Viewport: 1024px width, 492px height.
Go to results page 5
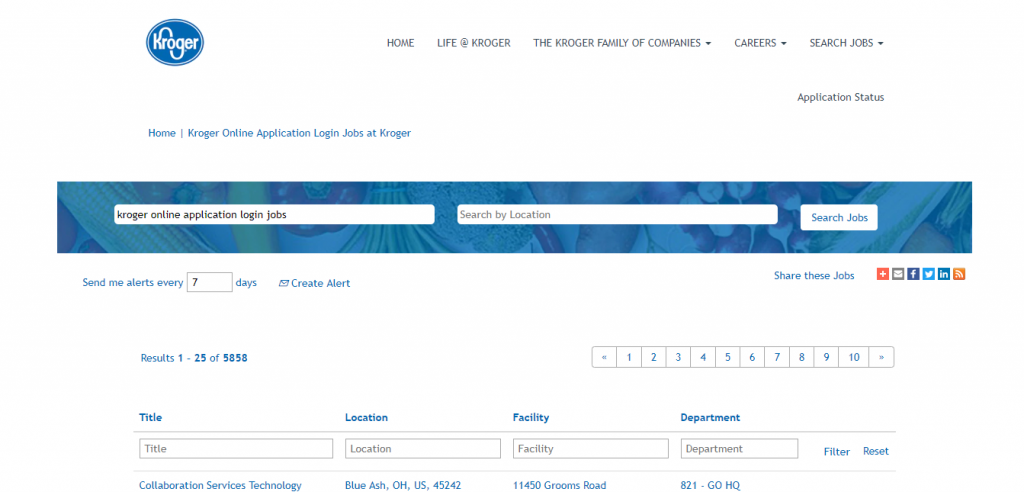coord(728,357)
